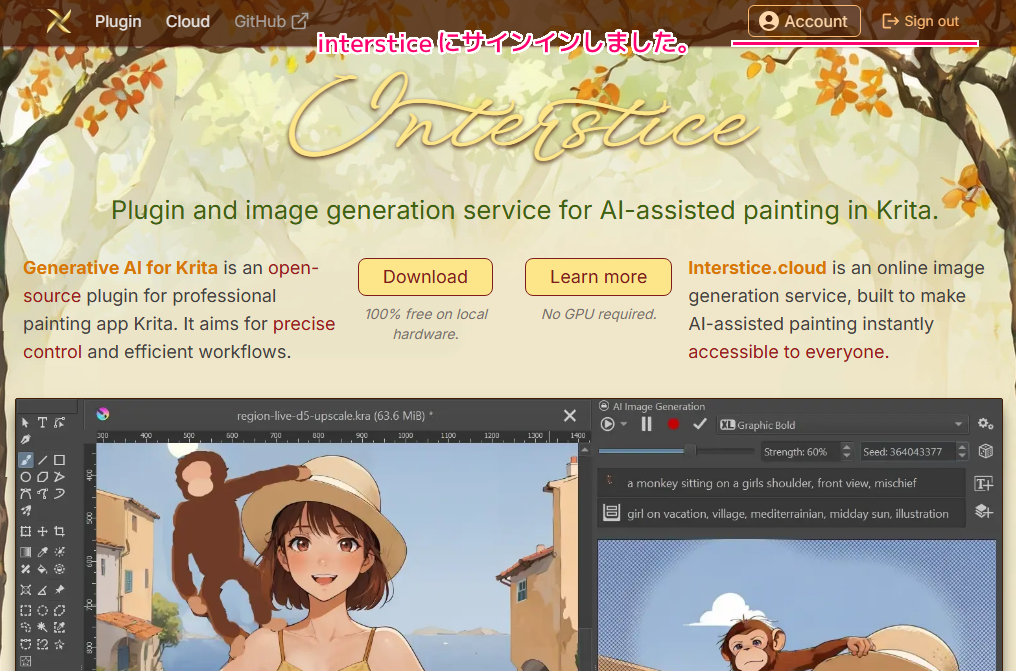The image size is (1016, 671).
Task: Select the Similar Color Selection tool
Action: click(x=59, y=627)
